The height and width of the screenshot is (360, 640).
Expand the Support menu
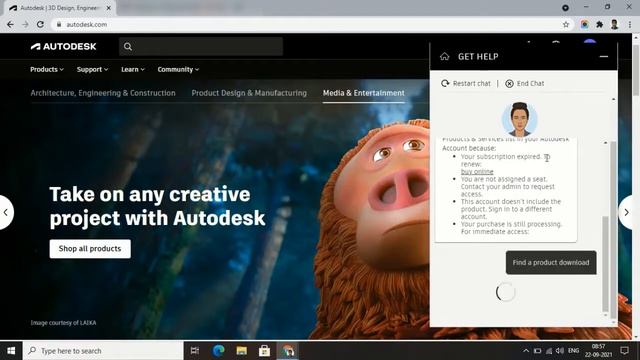tap(92, 69)
